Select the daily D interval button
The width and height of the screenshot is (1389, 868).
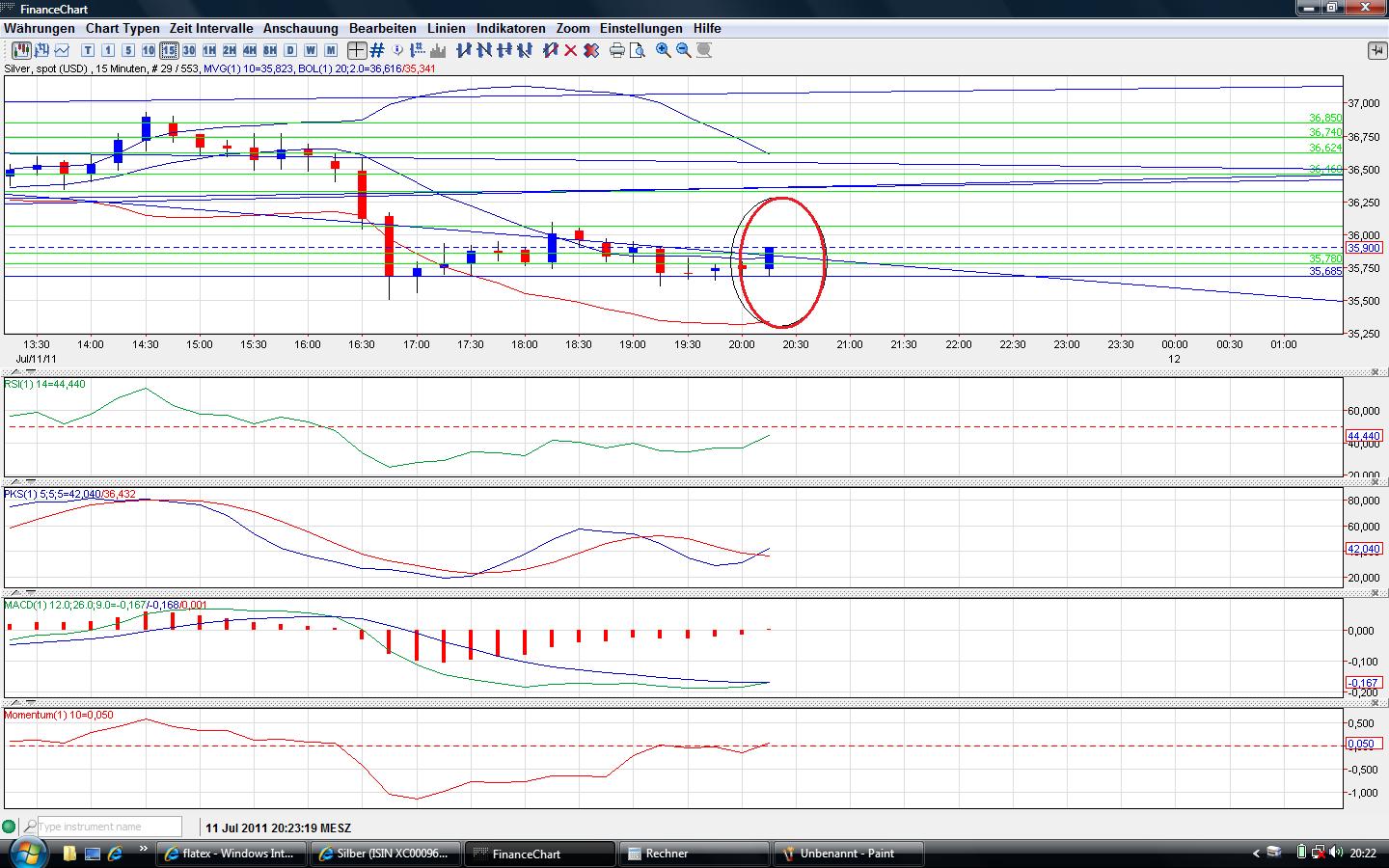[290, 50]
